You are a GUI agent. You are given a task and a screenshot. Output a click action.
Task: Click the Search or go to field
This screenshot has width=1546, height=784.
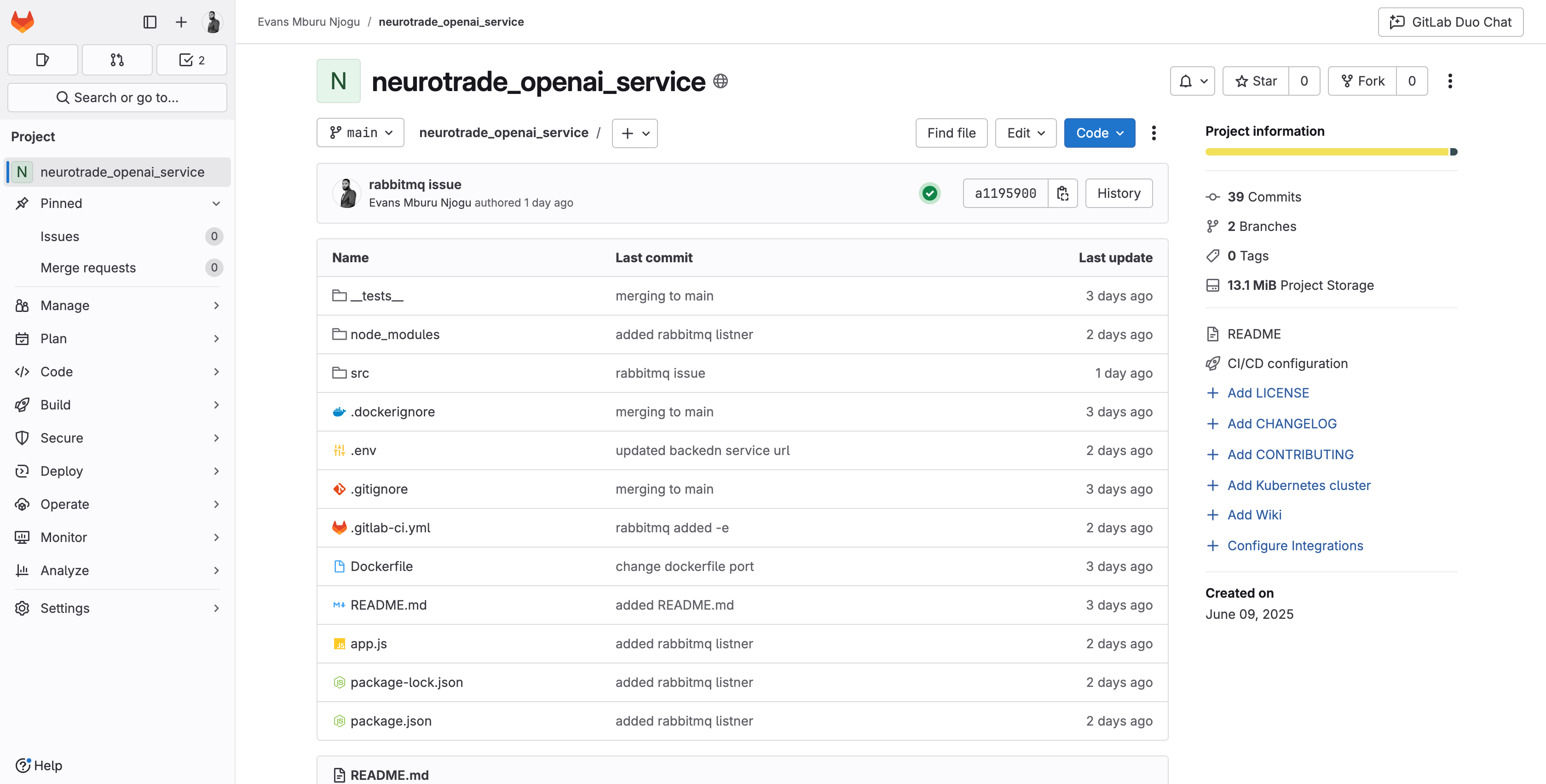[x=117, y=97]
